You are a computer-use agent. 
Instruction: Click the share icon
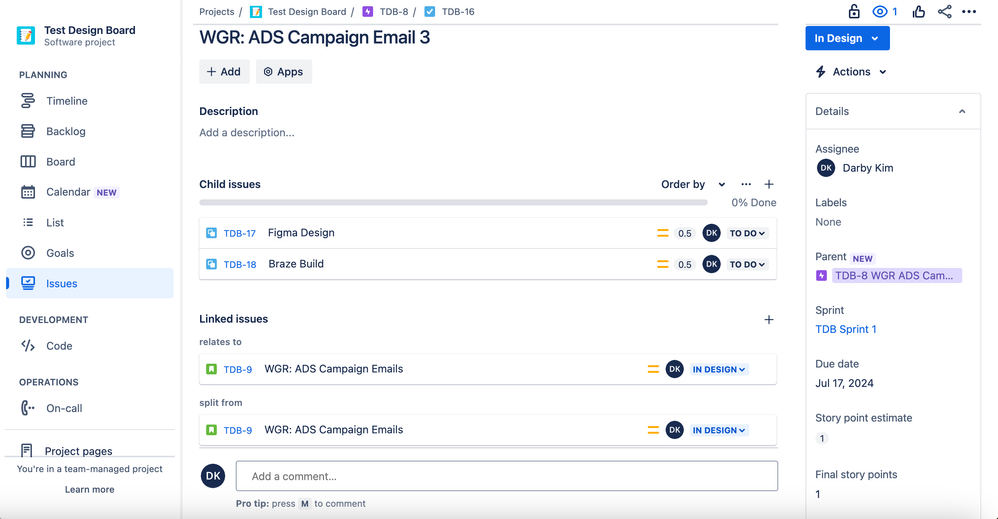945,11
